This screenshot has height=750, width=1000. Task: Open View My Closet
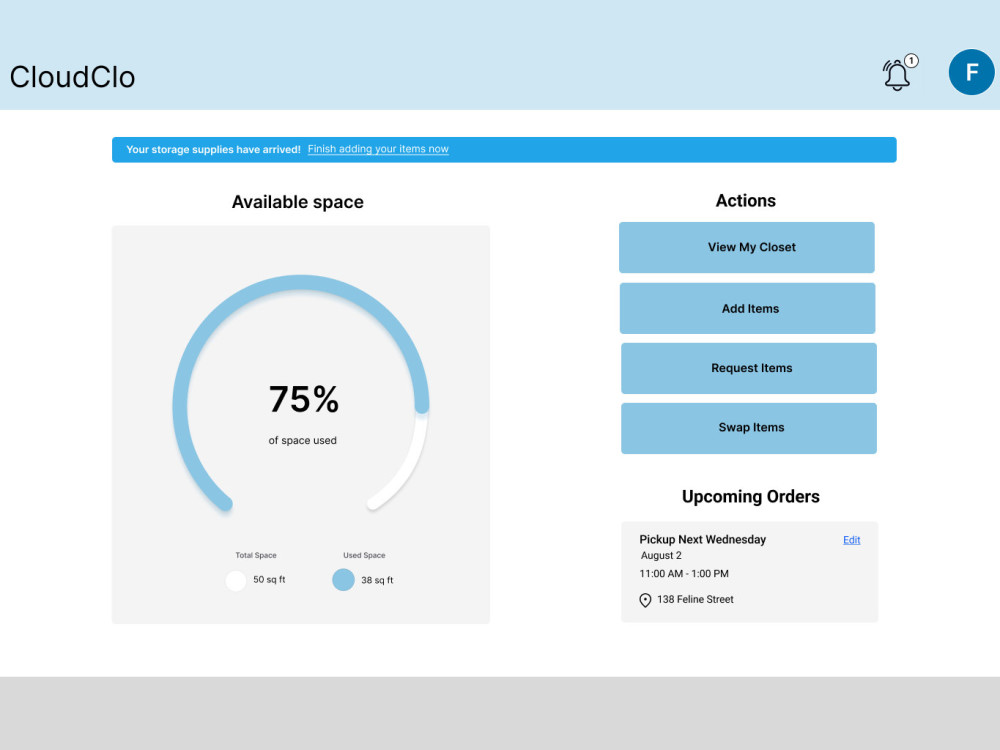click(747, 247)
